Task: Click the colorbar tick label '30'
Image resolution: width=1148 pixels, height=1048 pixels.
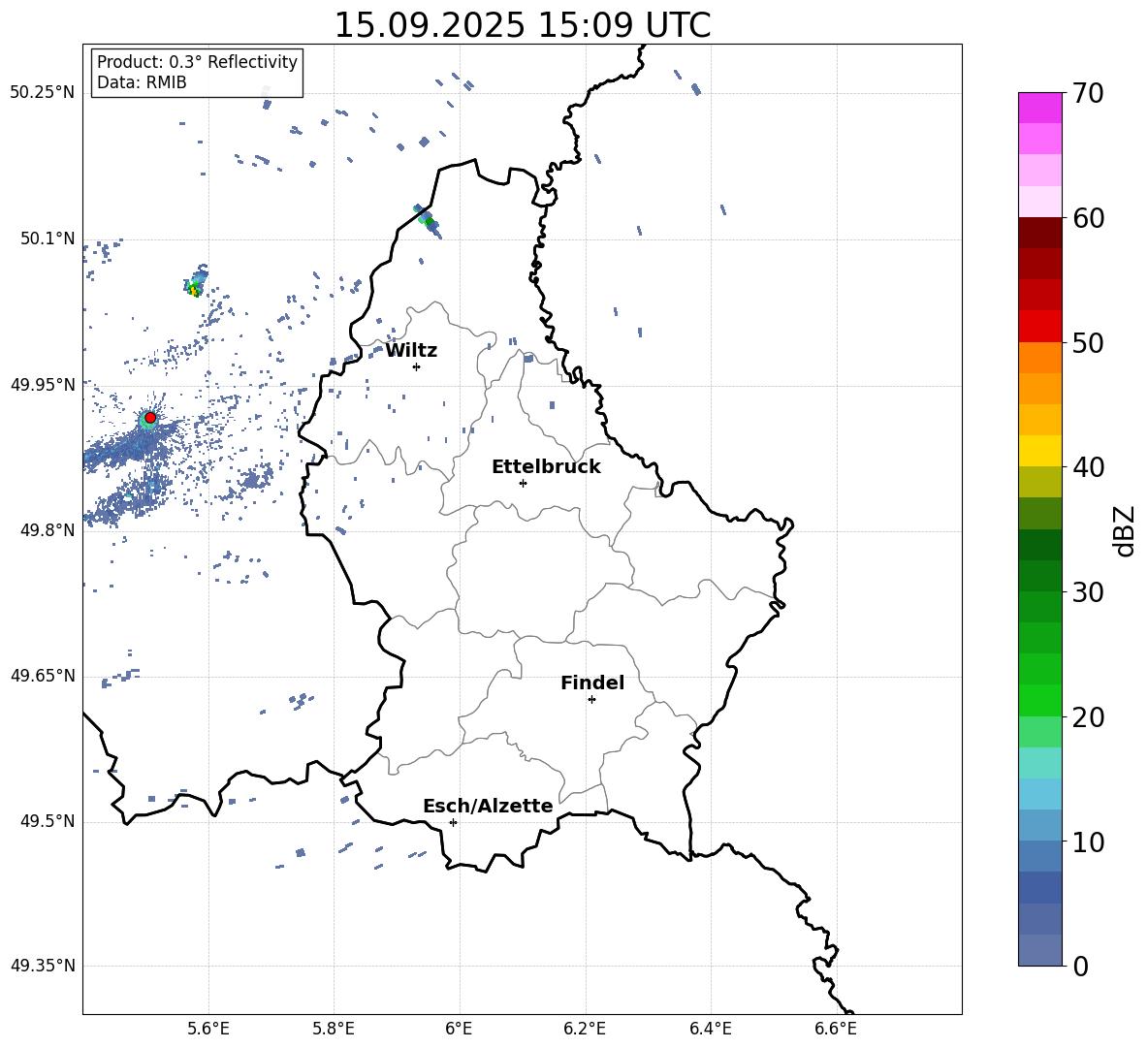Action: [x=1088, y=592]
